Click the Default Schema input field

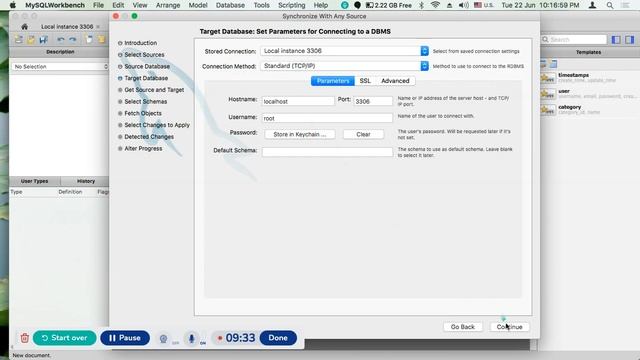click(327, 152)
